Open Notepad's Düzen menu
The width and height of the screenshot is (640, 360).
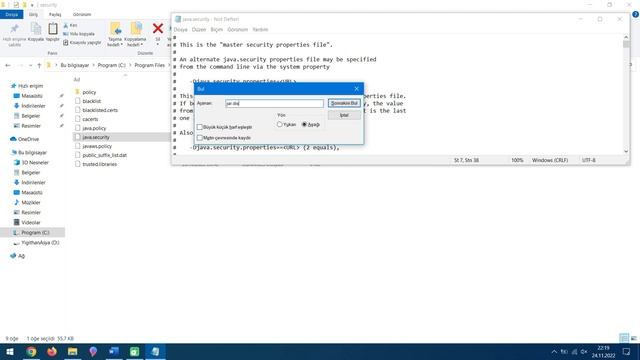[x=199, y=30]
